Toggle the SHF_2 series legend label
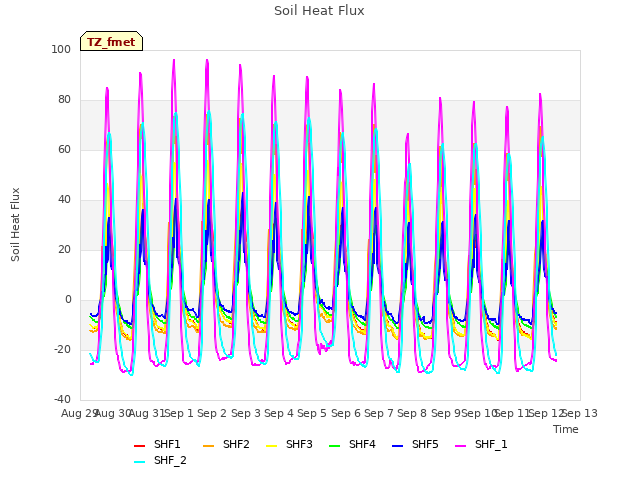 170,460
